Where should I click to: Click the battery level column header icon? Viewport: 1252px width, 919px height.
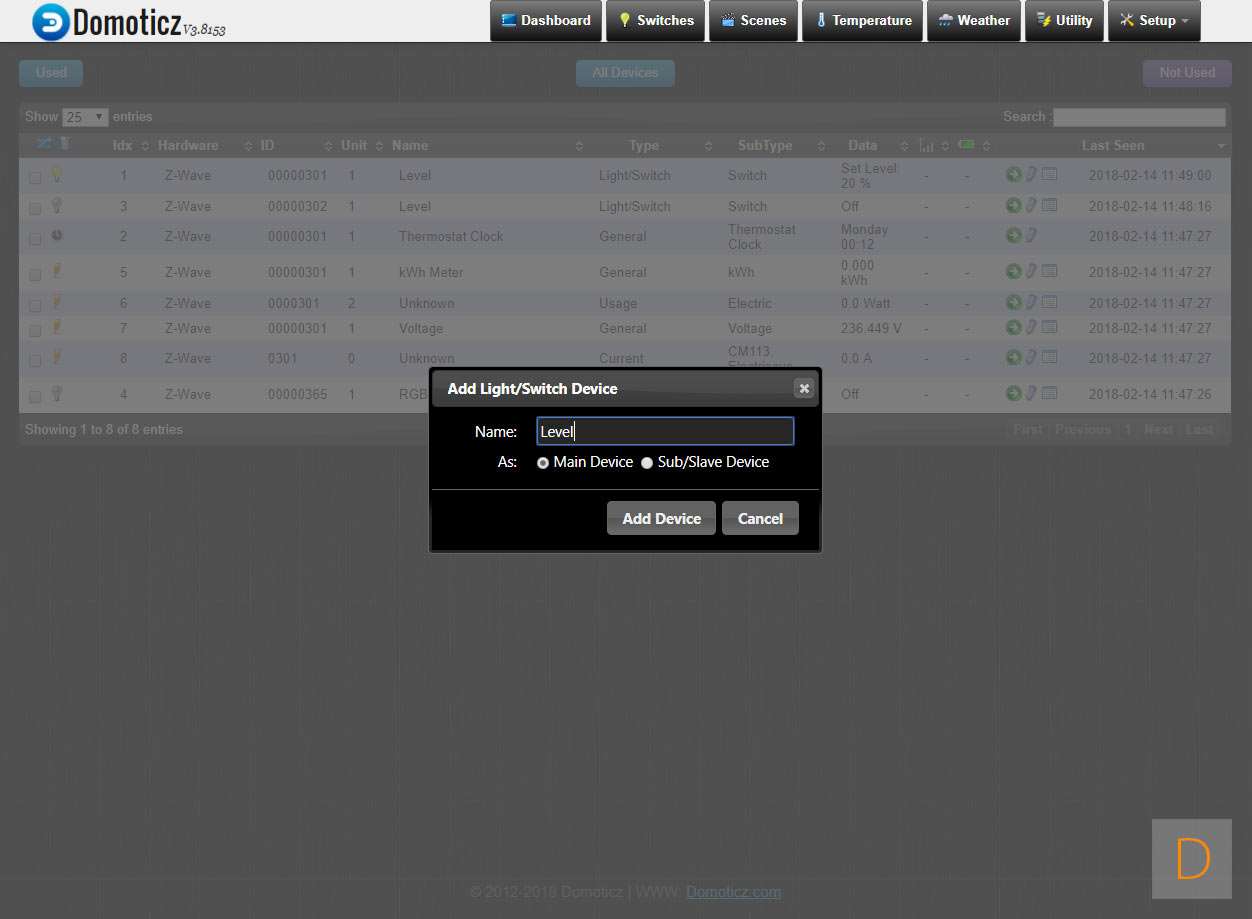click(x=966, y=145)
